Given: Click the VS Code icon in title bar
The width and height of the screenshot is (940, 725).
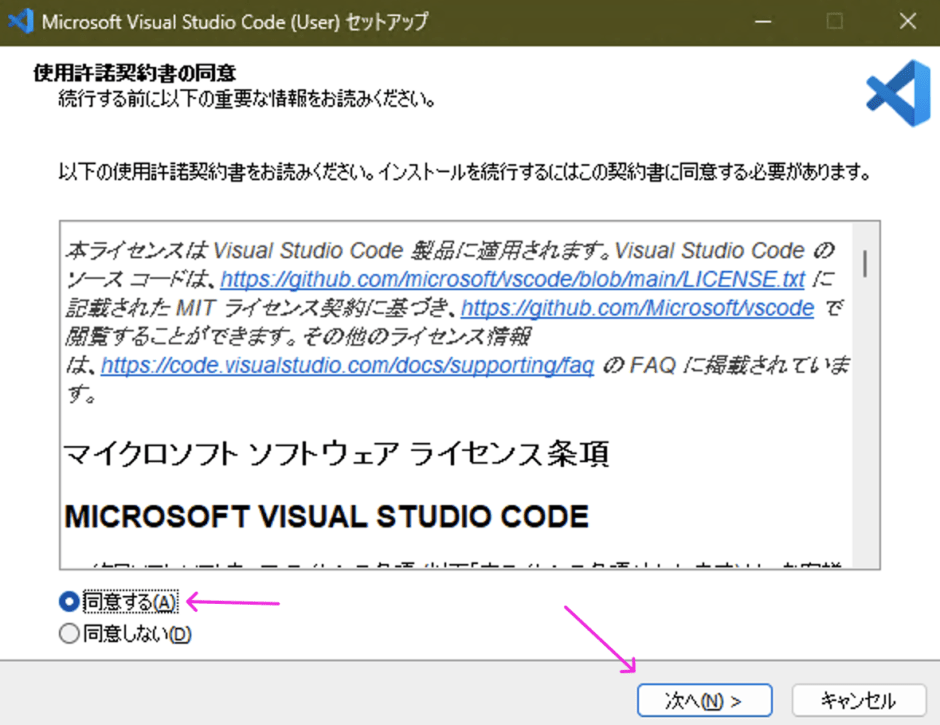Looking at the screenshot, I should 20,21.
